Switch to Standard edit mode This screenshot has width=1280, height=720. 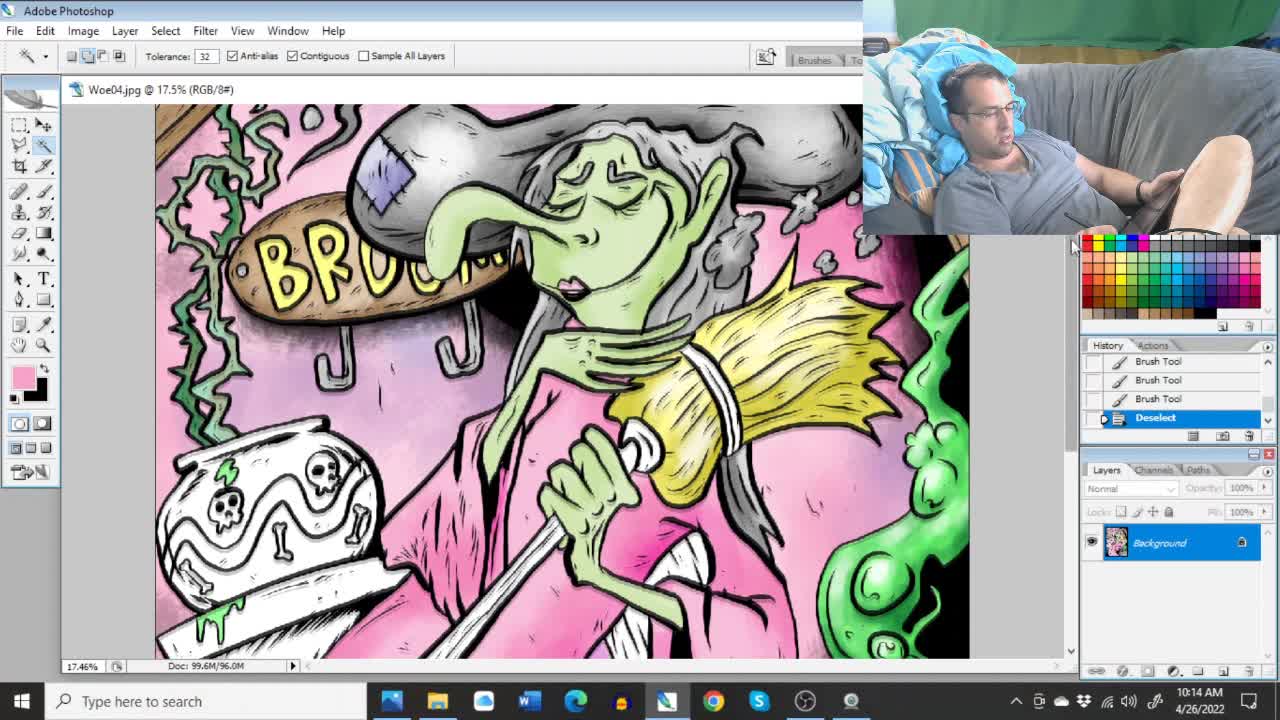coord(19,424)
